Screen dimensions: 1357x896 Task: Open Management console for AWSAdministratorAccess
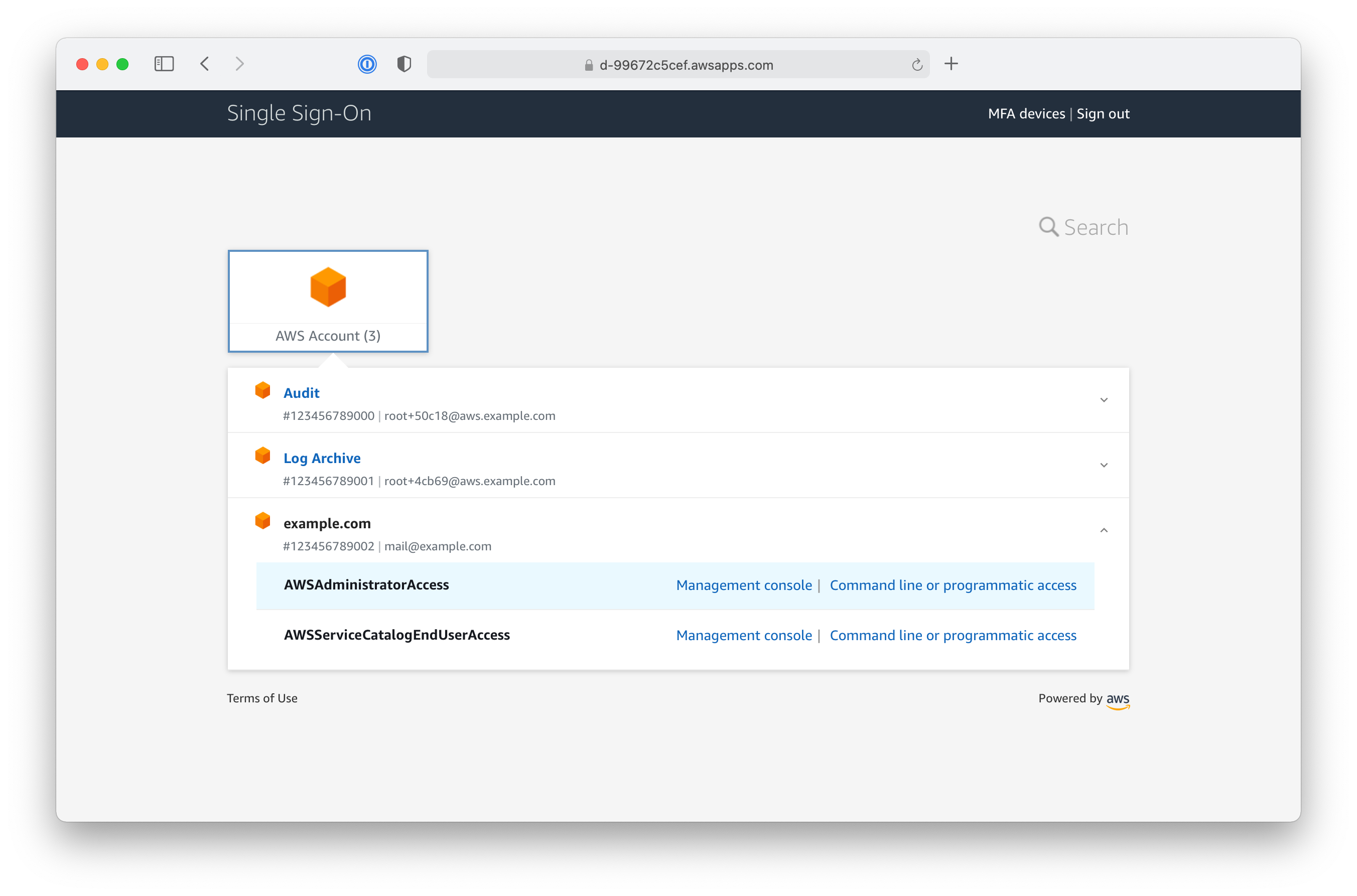tap(744, 585)
